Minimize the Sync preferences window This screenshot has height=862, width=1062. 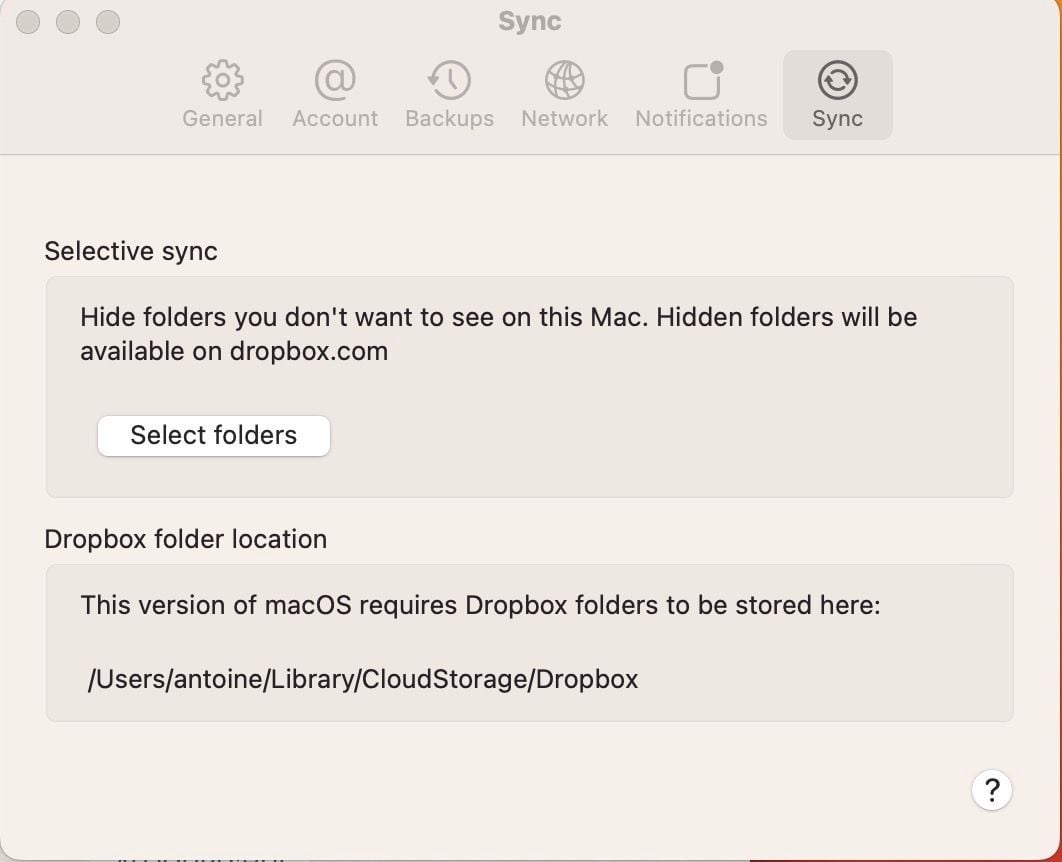click(x=68, y=22)
